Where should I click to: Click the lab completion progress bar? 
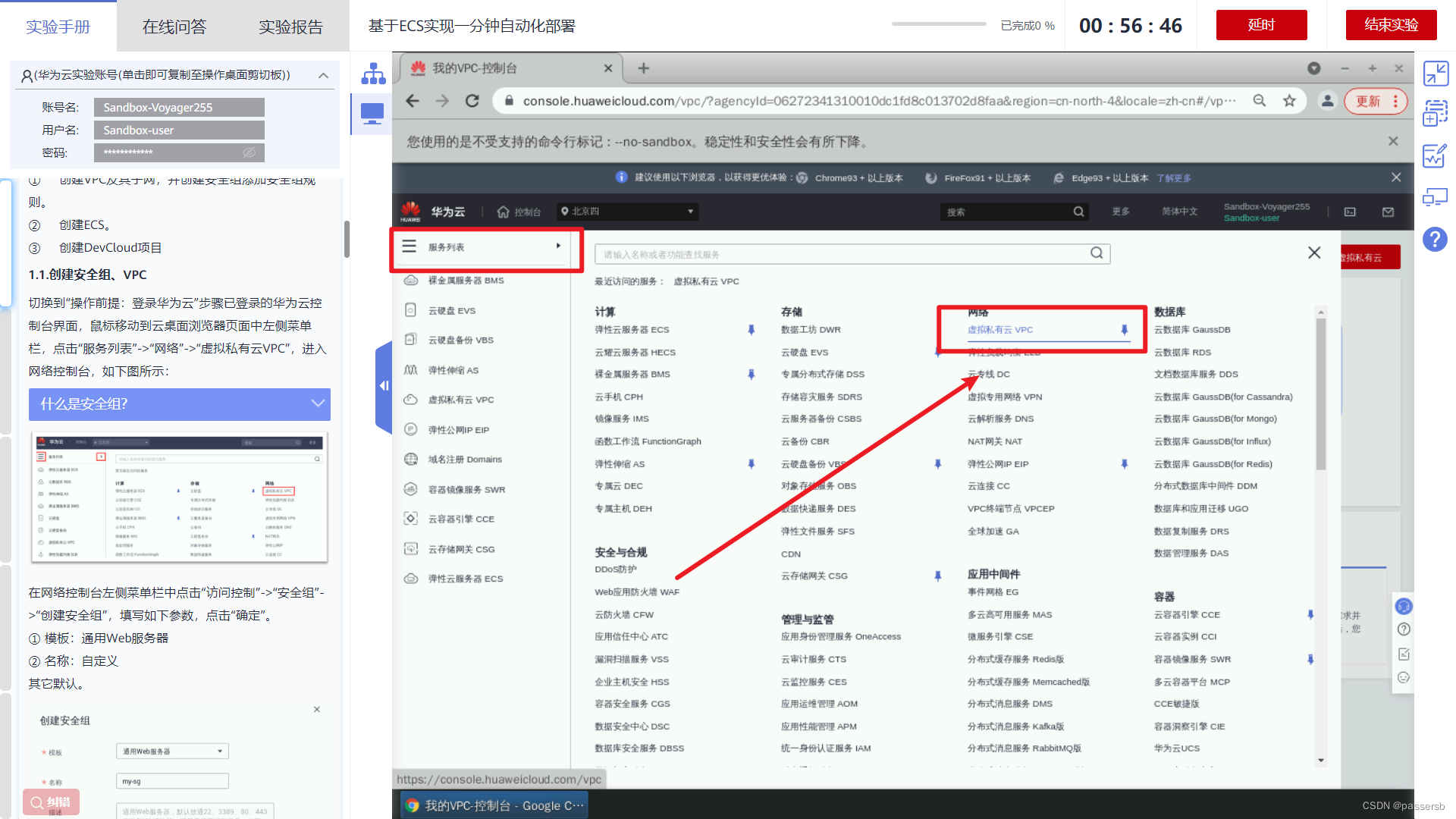938,24
